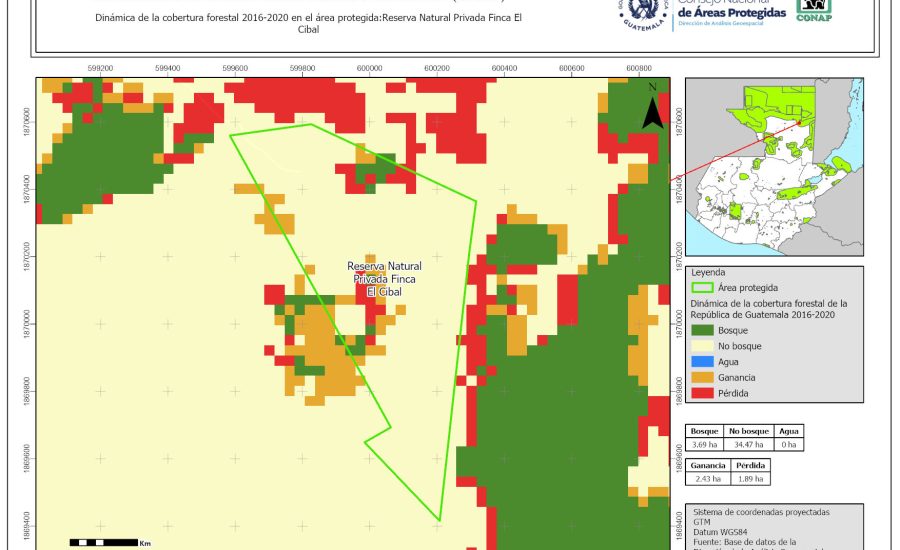
Task: Click the Guatemala inset locator map
Action: 775,167
